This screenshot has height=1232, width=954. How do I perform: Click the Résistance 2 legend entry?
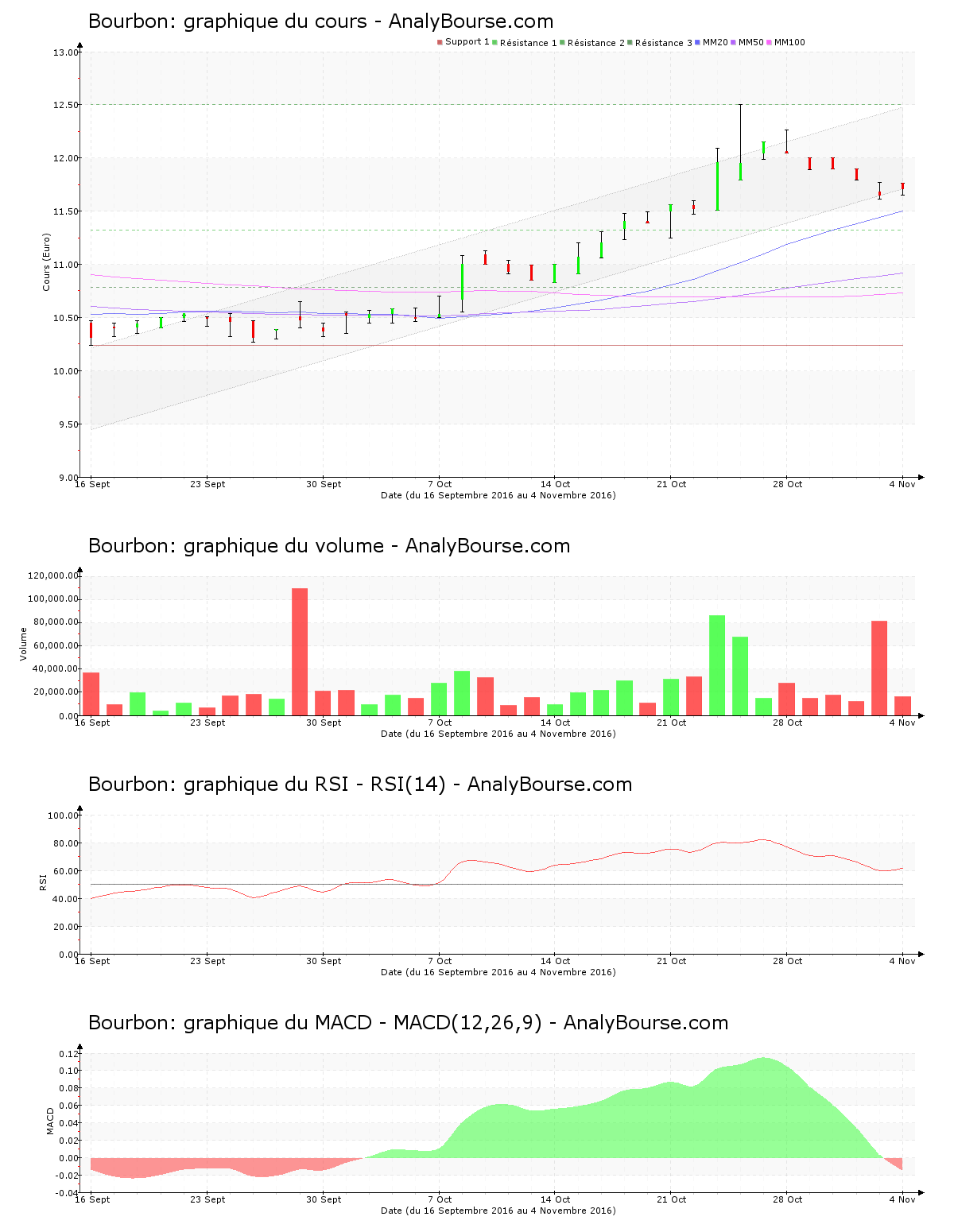[592, 42]
